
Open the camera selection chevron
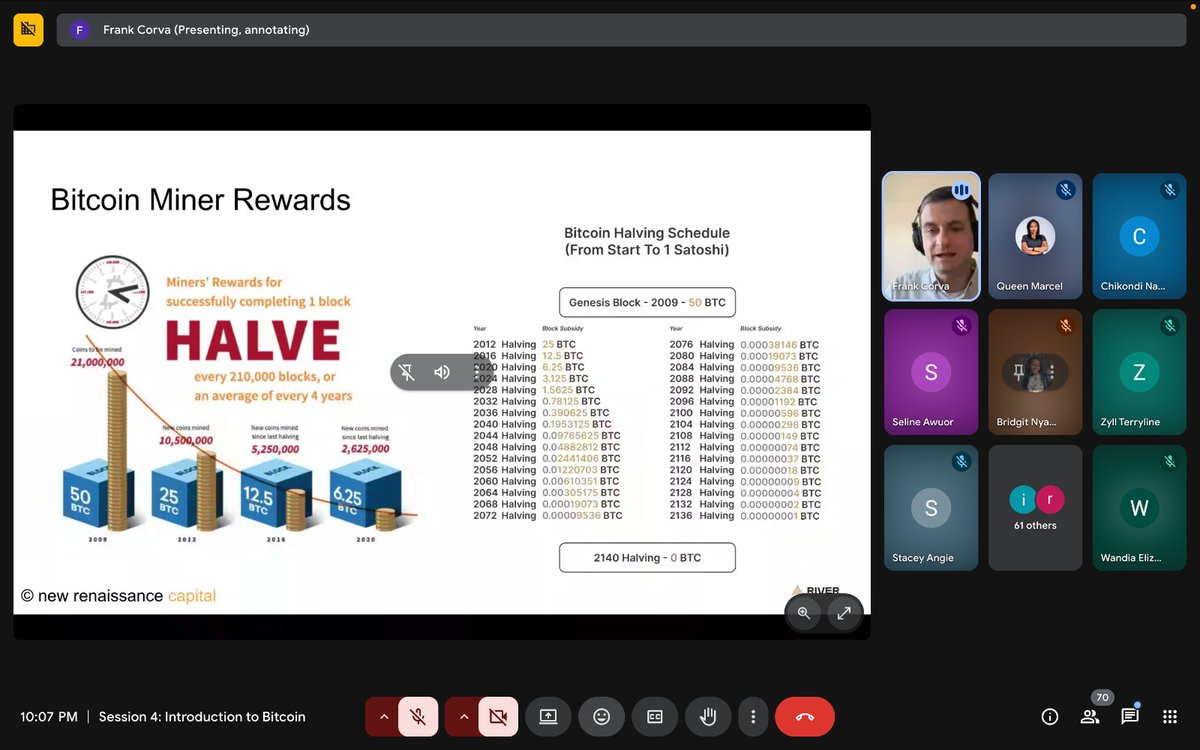coord(464,716)
